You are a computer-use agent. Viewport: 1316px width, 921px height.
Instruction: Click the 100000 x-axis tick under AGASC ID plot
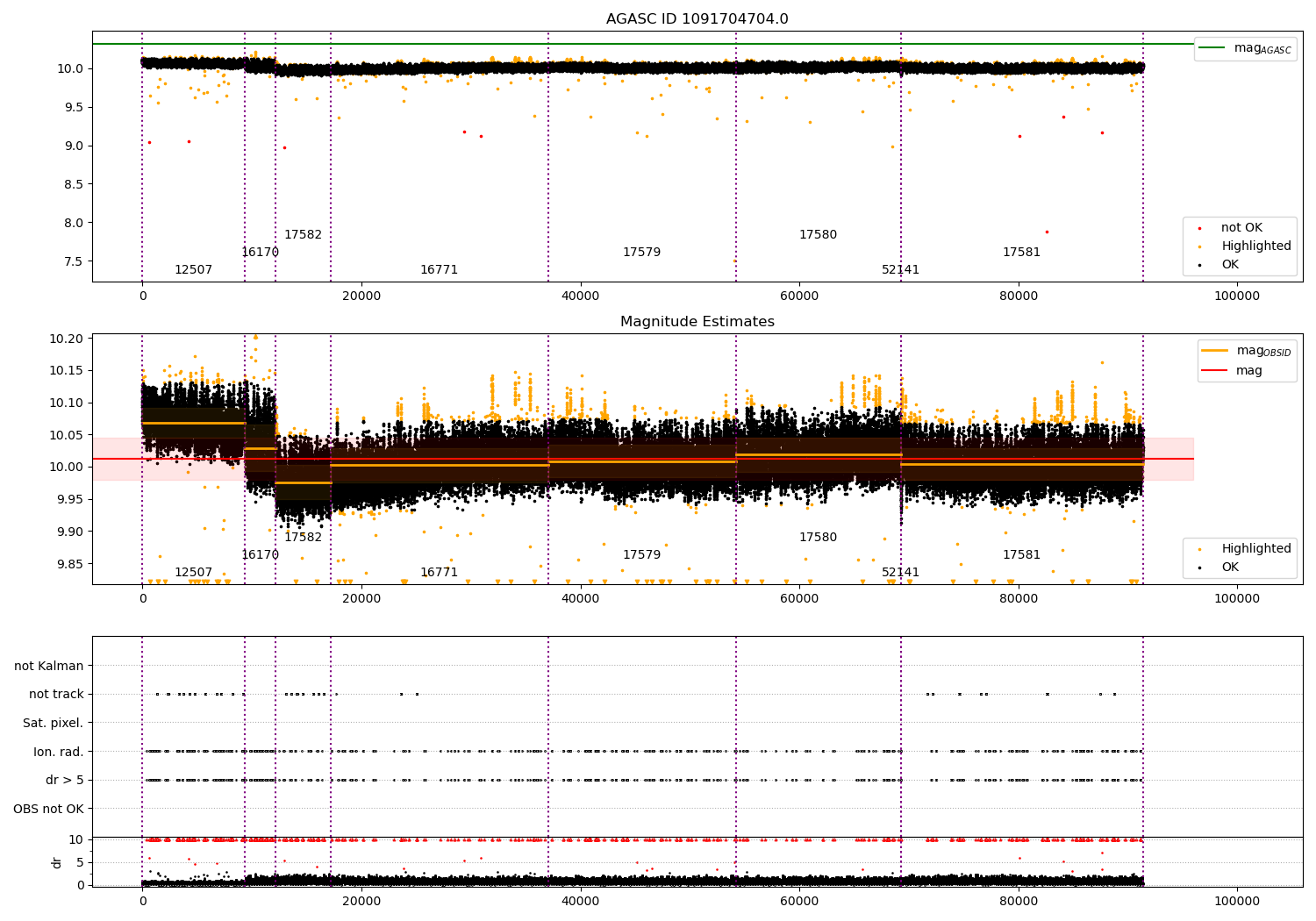[1236, 296]
